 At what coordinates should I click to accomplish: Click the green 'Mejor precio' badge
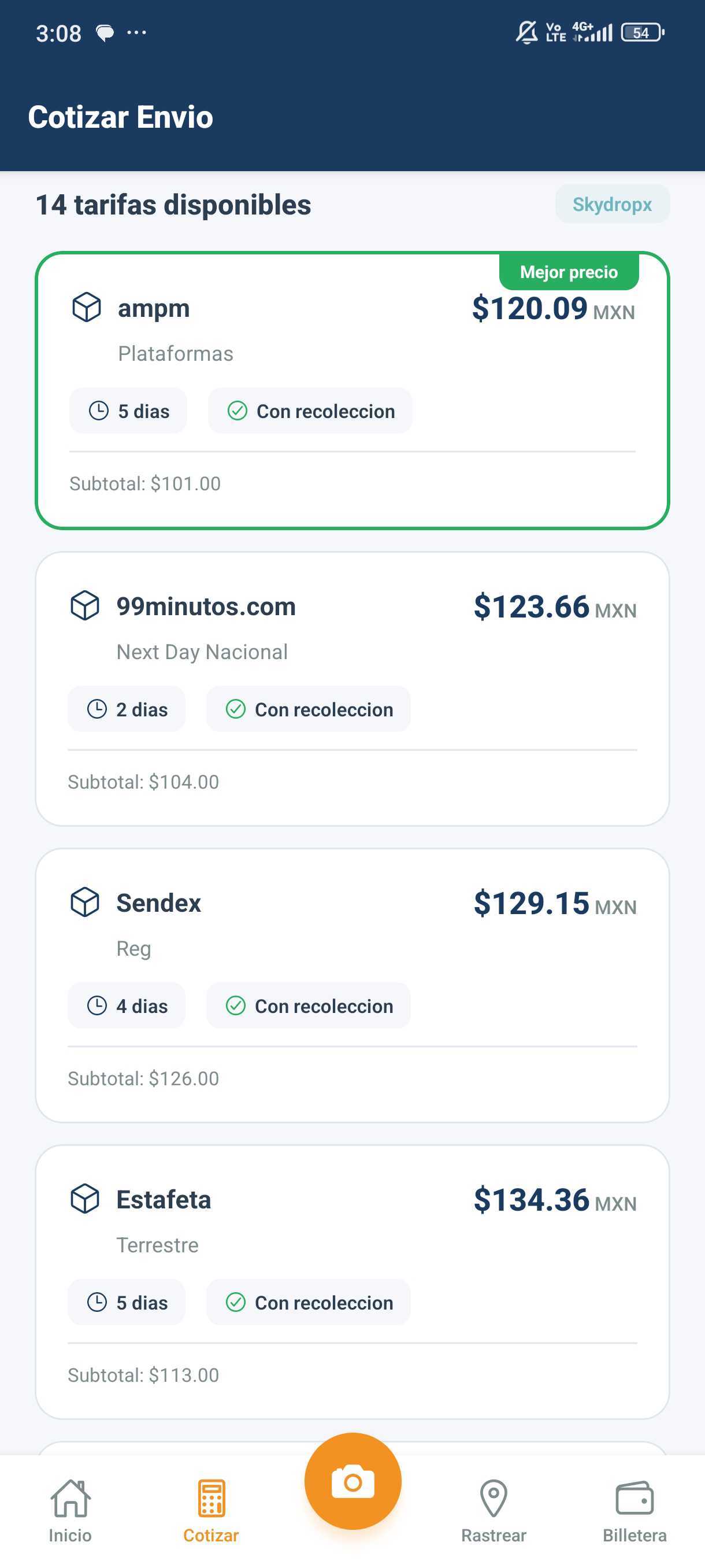click(568, 272)
